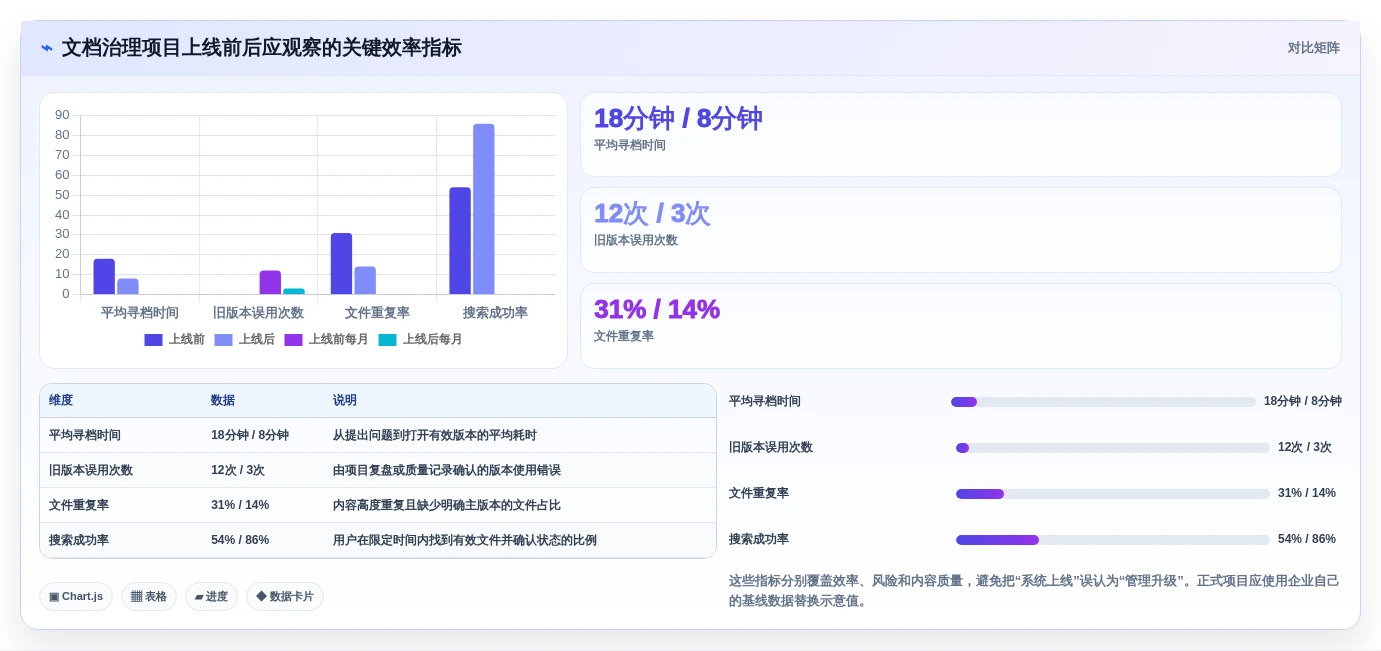Click the 上线前 bar for 平均寻档时间
Screen dimensions: 1381x651
pyautogui.click(x=104, y=277)
